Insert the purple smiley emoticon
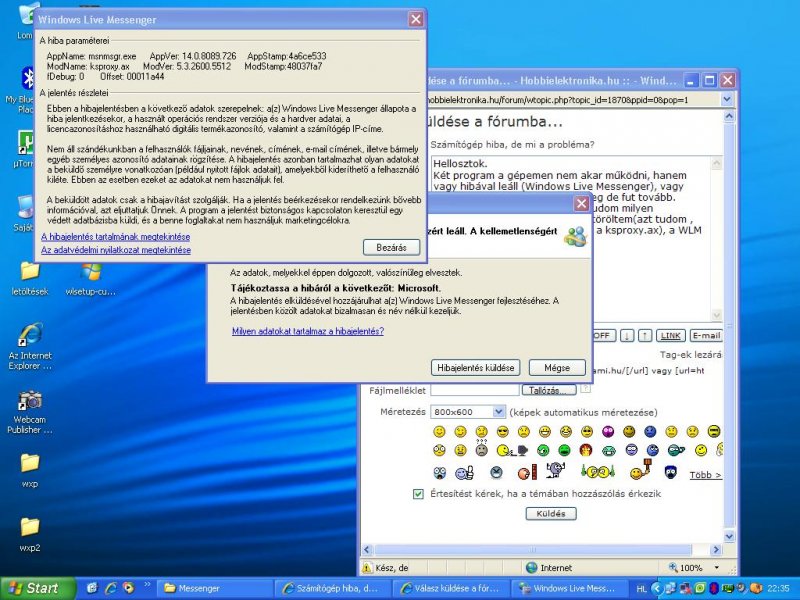The image size is (800, 600). click(608, 432)
